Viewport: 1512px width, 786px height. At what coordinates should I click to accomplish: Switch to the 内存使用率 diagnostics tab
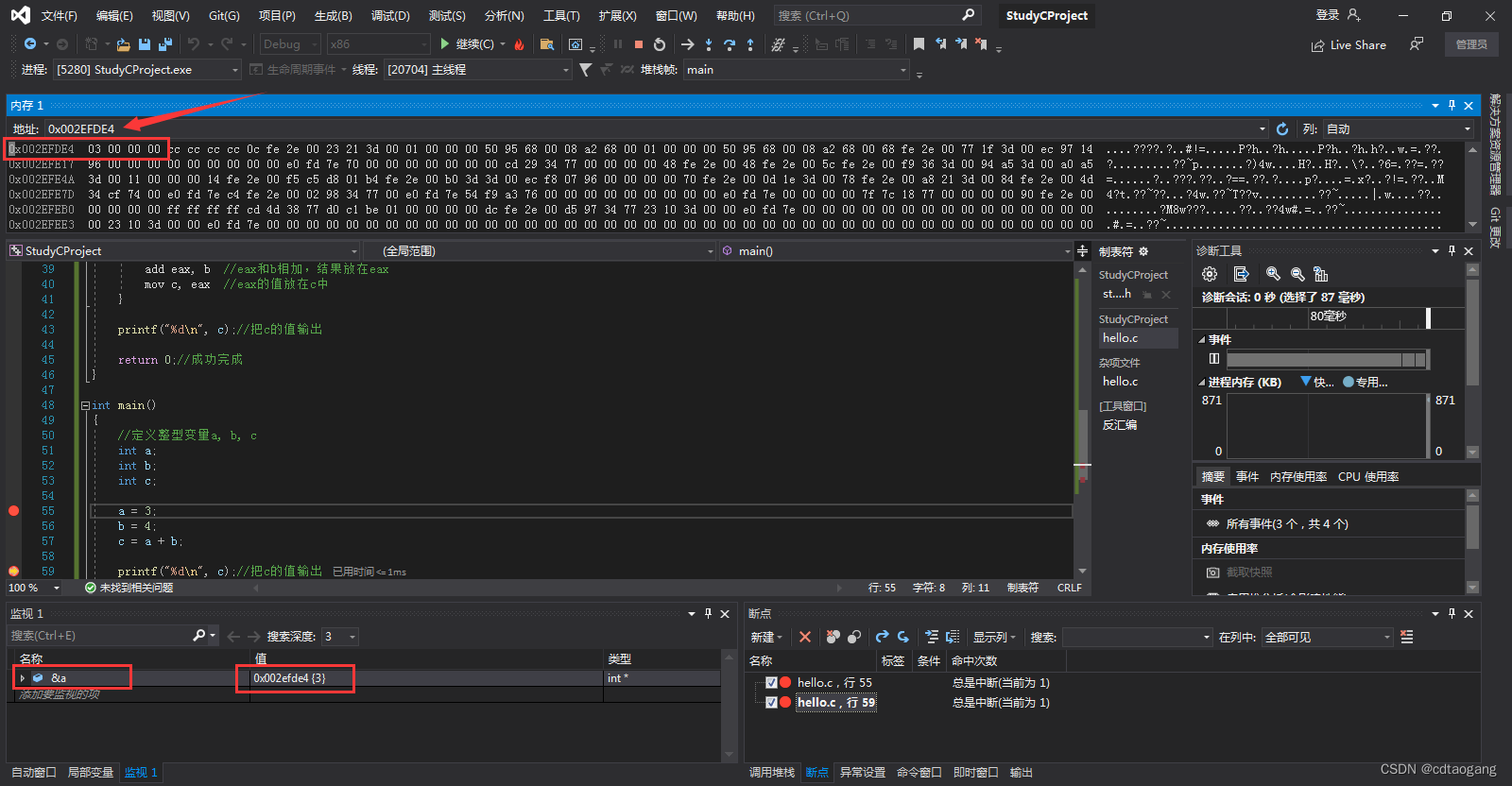click(x=1298, y=477)
